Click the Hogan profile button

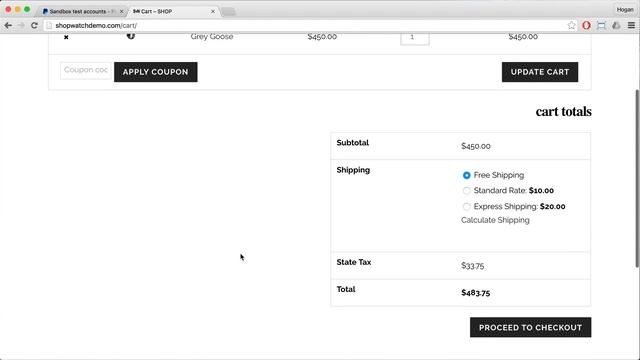pos(625,9)
